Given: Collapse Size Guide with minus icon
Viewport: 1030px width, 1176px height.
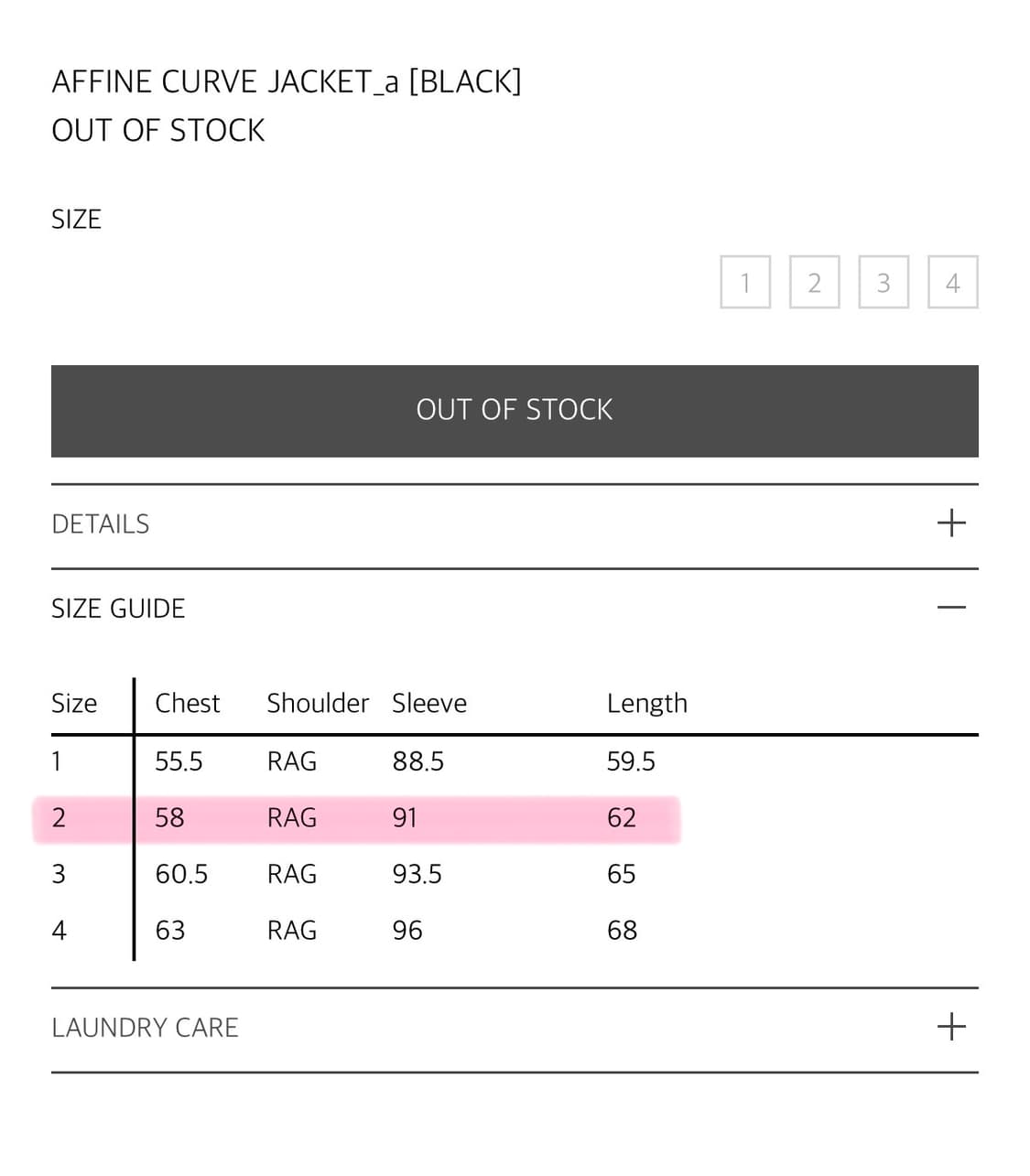Looking at the screenshot, I should pyautogui.click(x=951, y=608).
